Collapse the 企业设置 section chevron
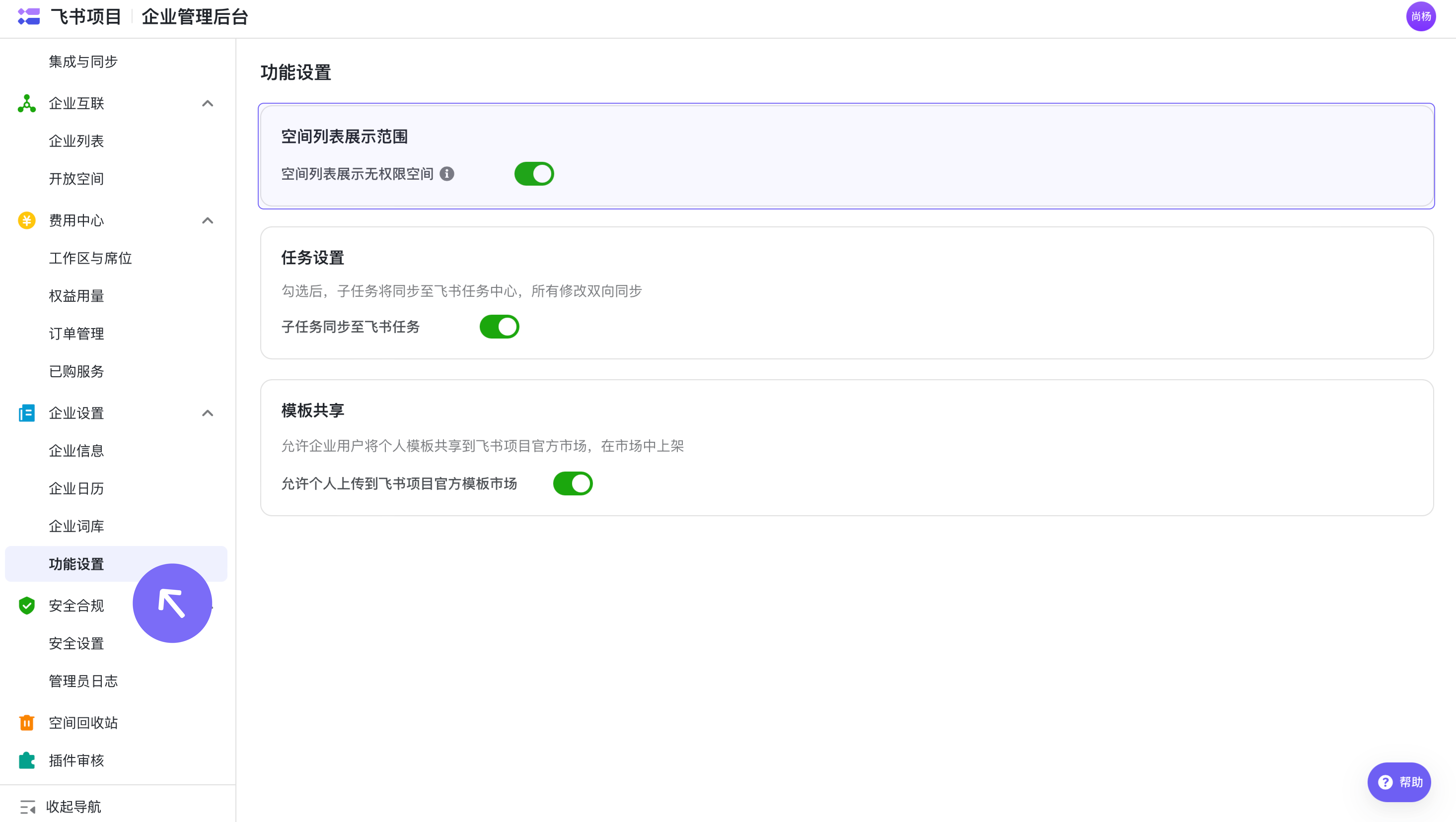This screenshot has height=822, width=1456. (207, 413)
